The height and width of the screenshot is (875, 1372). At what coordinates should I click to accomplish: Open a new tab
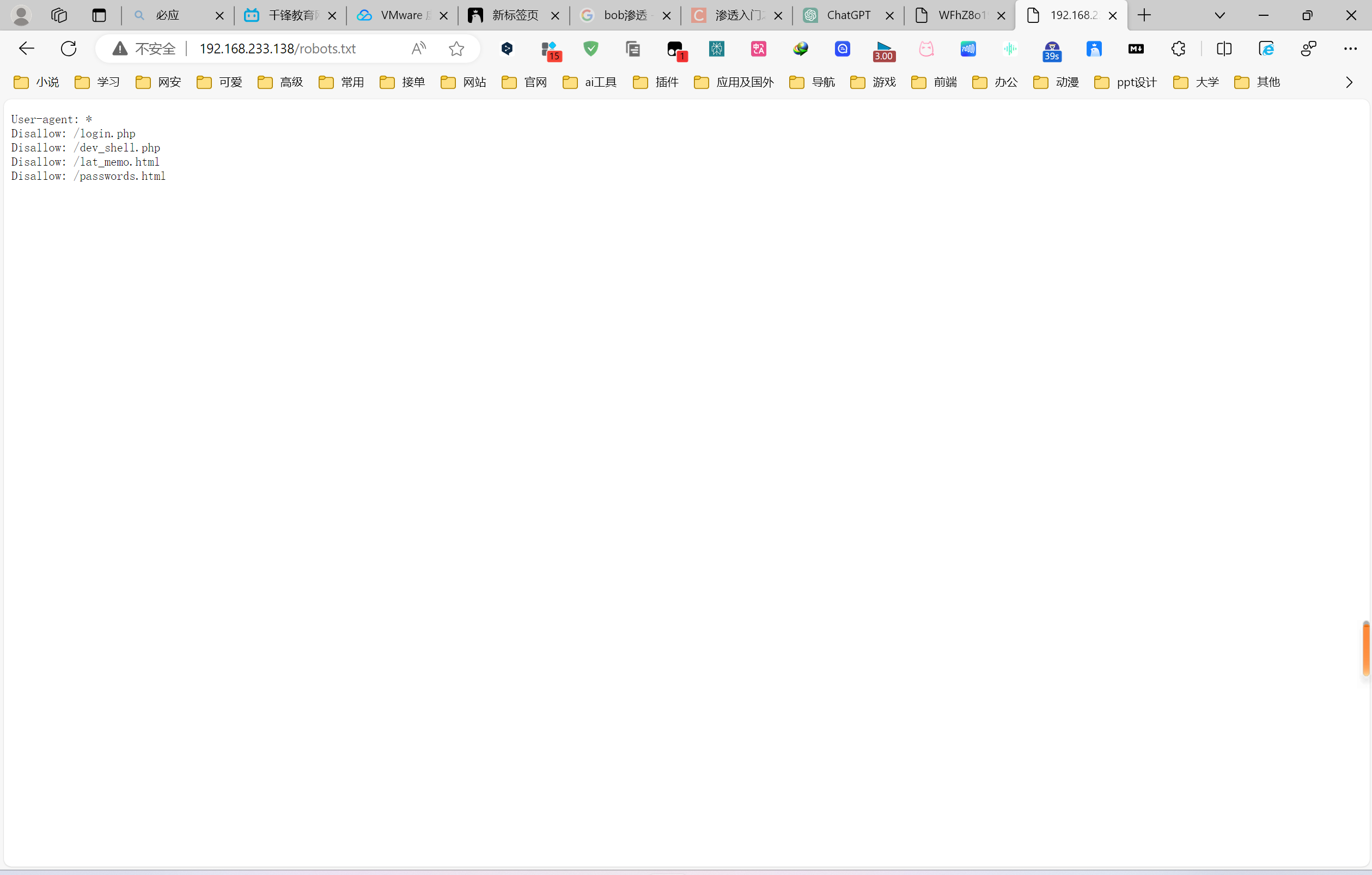(1144, 15)
